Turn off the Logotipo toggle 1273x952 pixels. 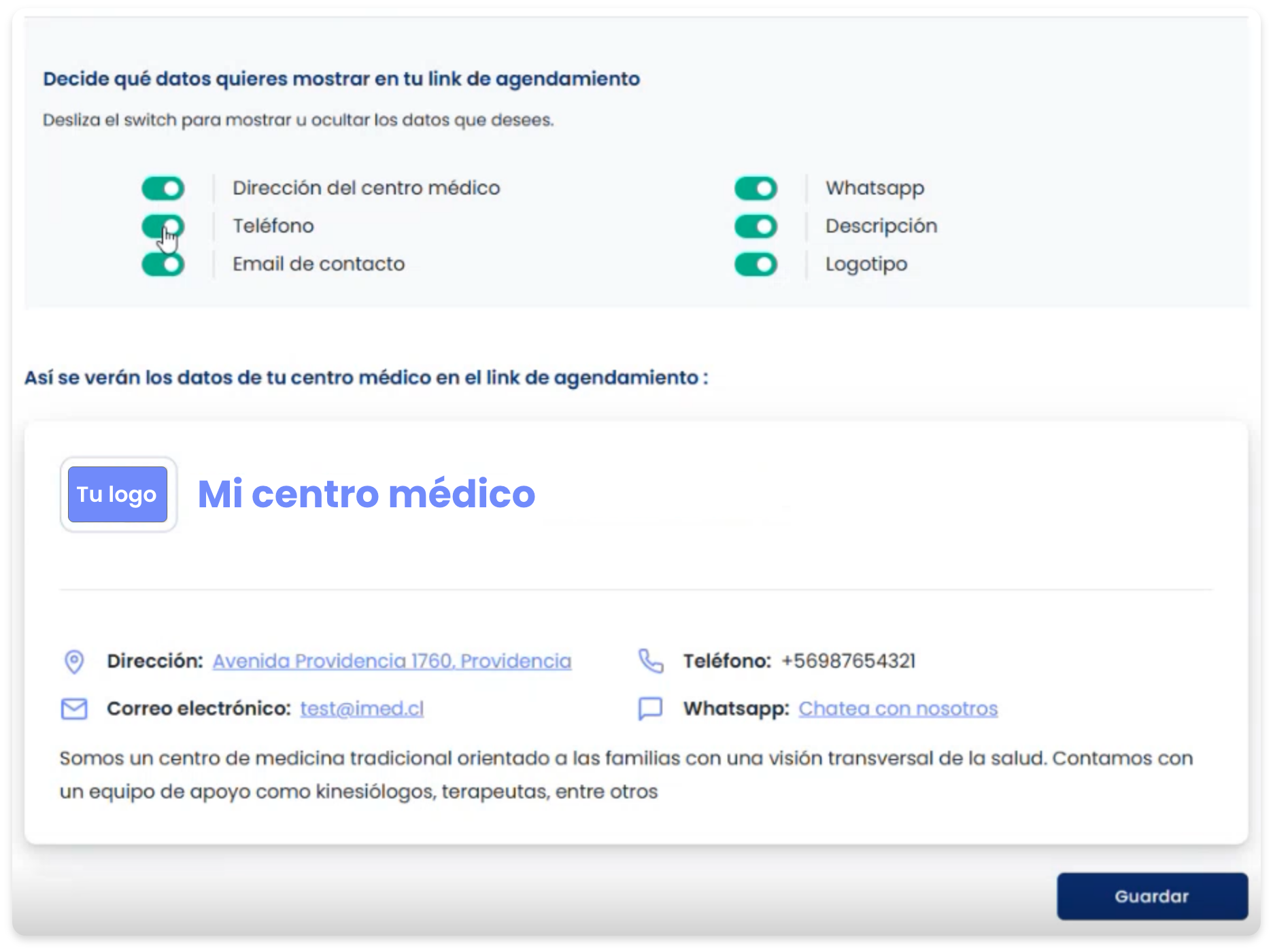(x=755, y=264)
